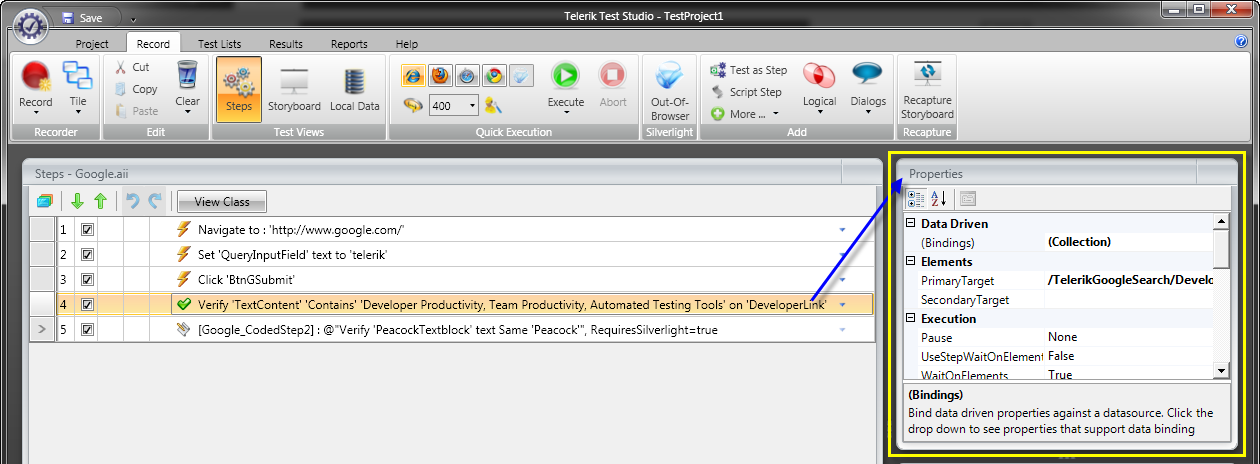Open the Reports ribbon tab
The width and height of the screenshot is (1260, 464).
[x=349, y=44]
